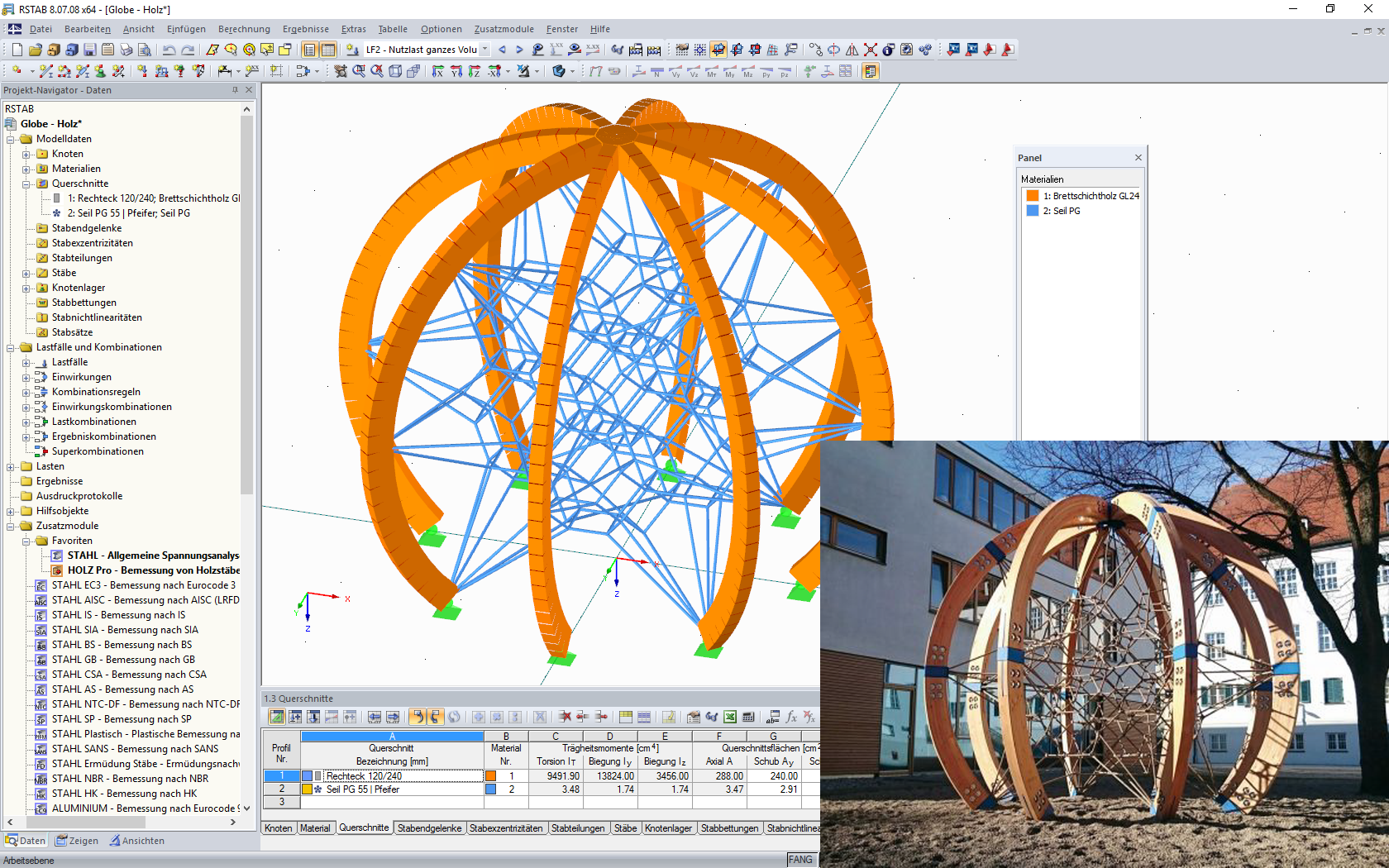Screen dimensions: 1389x868
Task: Switch to the Stabendgelenke table tab
Action: tap(429, 827)
